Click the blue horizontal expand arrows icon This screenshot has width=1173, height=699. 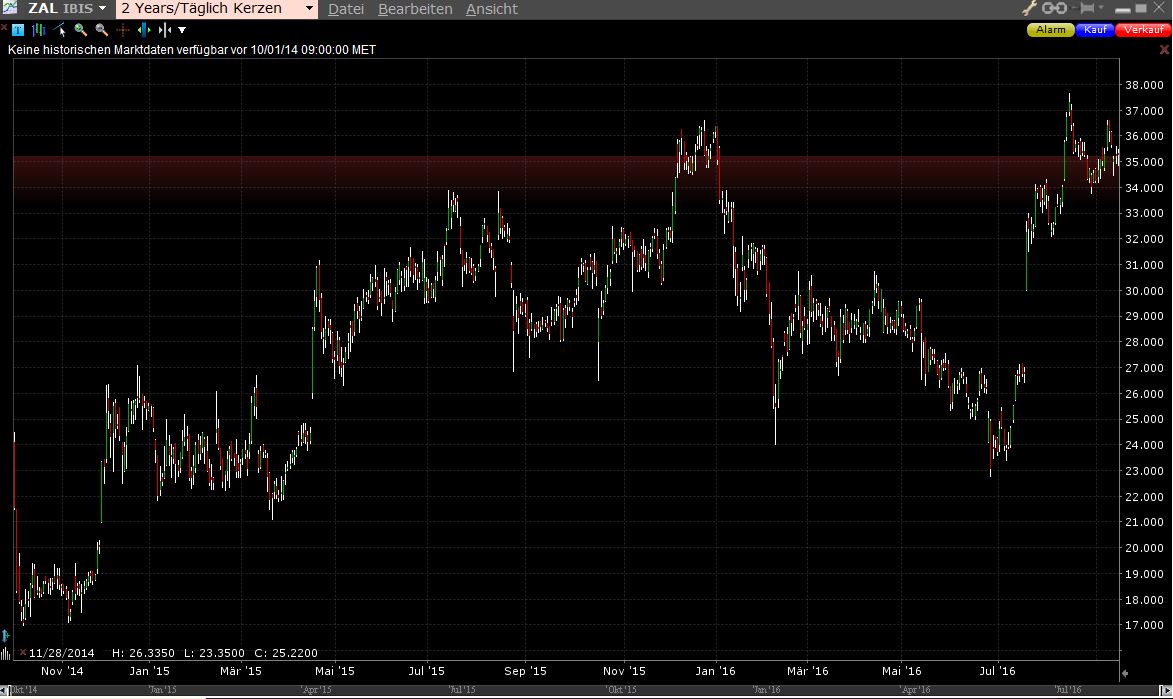point(144,30)
